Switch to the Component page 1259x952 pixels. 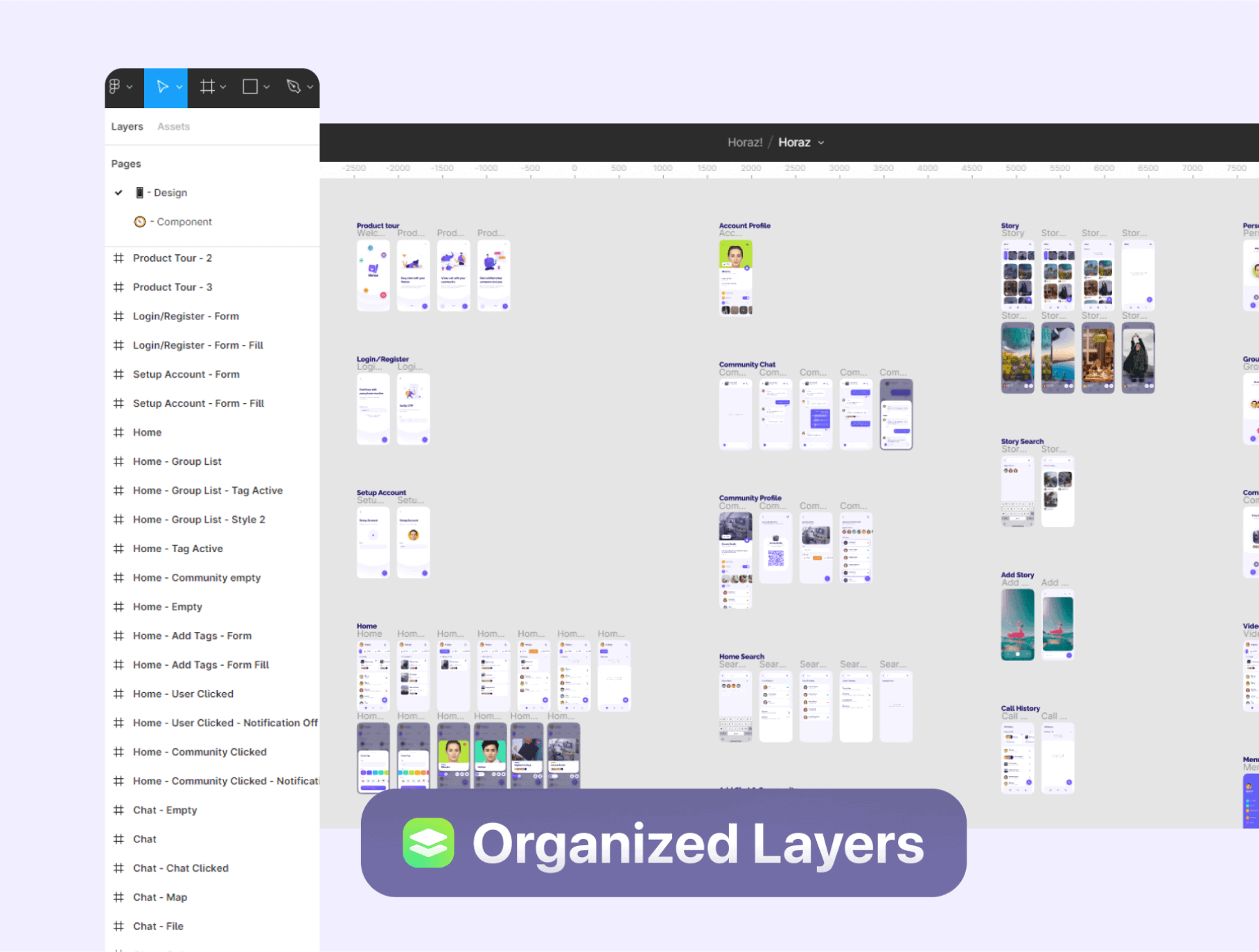coord(184,222)
